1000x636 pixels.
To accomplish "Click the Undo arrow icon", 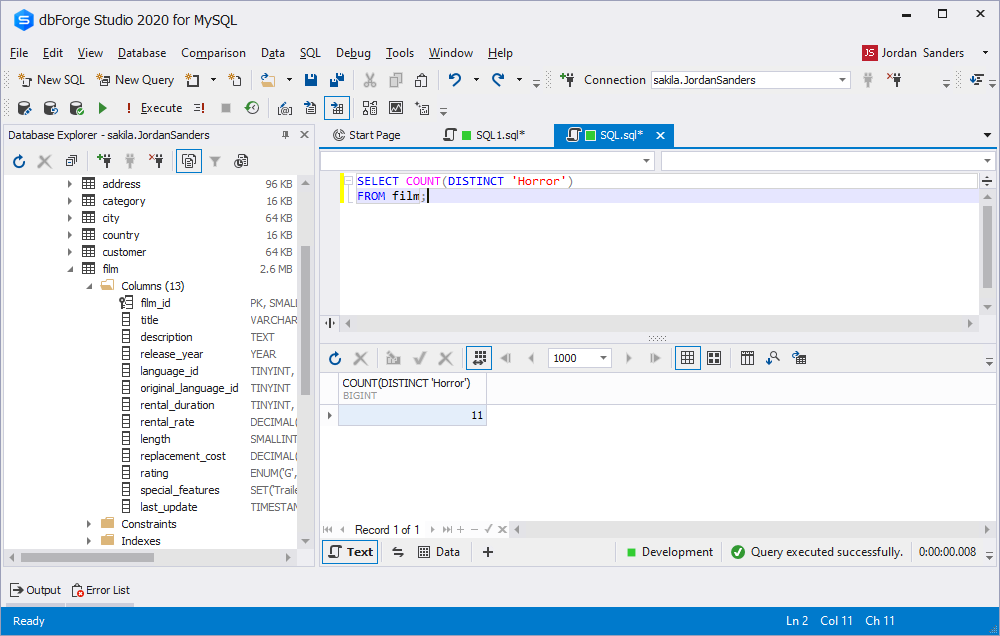I will point(455,80).
